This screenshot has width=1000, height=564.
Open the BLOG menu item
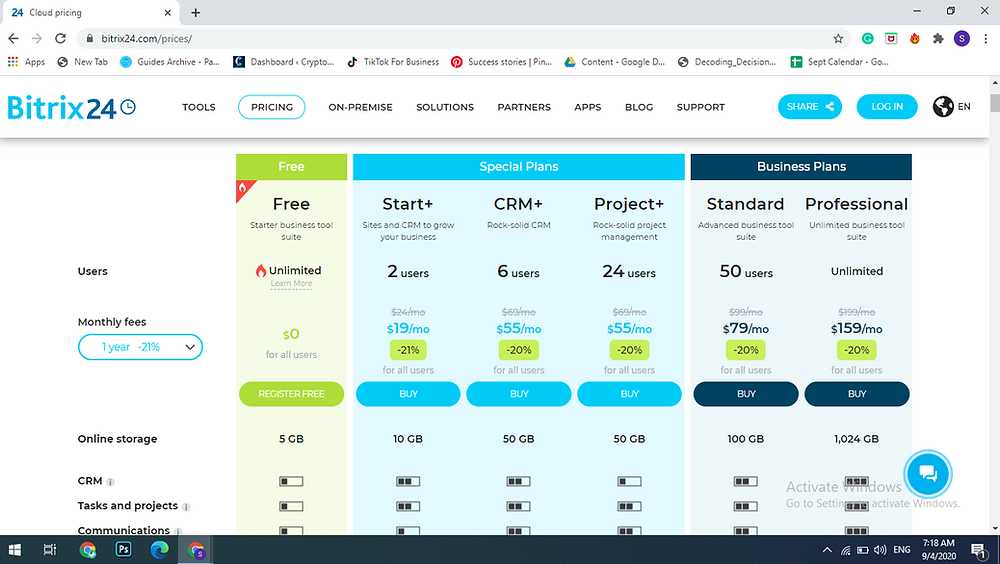tap(639, 107)
